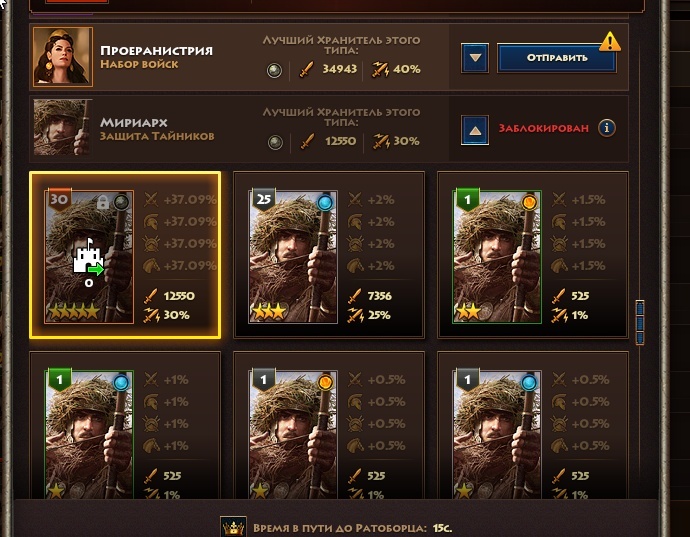690x537 pixels.
Task: Click Проеранистрия portrait thumbnail
Action: click(62, 57)
